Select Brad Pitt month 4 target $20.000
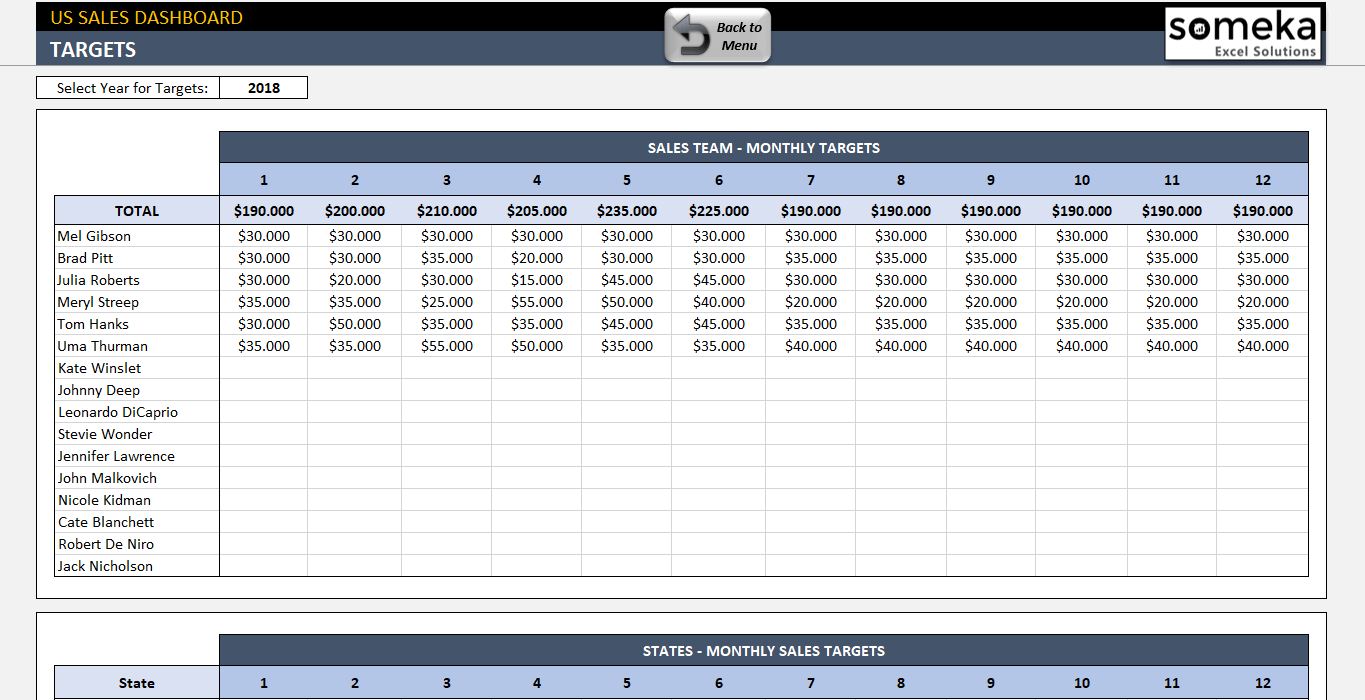The width and height of the screenshot is (1365, 700). tap(537, 258)
